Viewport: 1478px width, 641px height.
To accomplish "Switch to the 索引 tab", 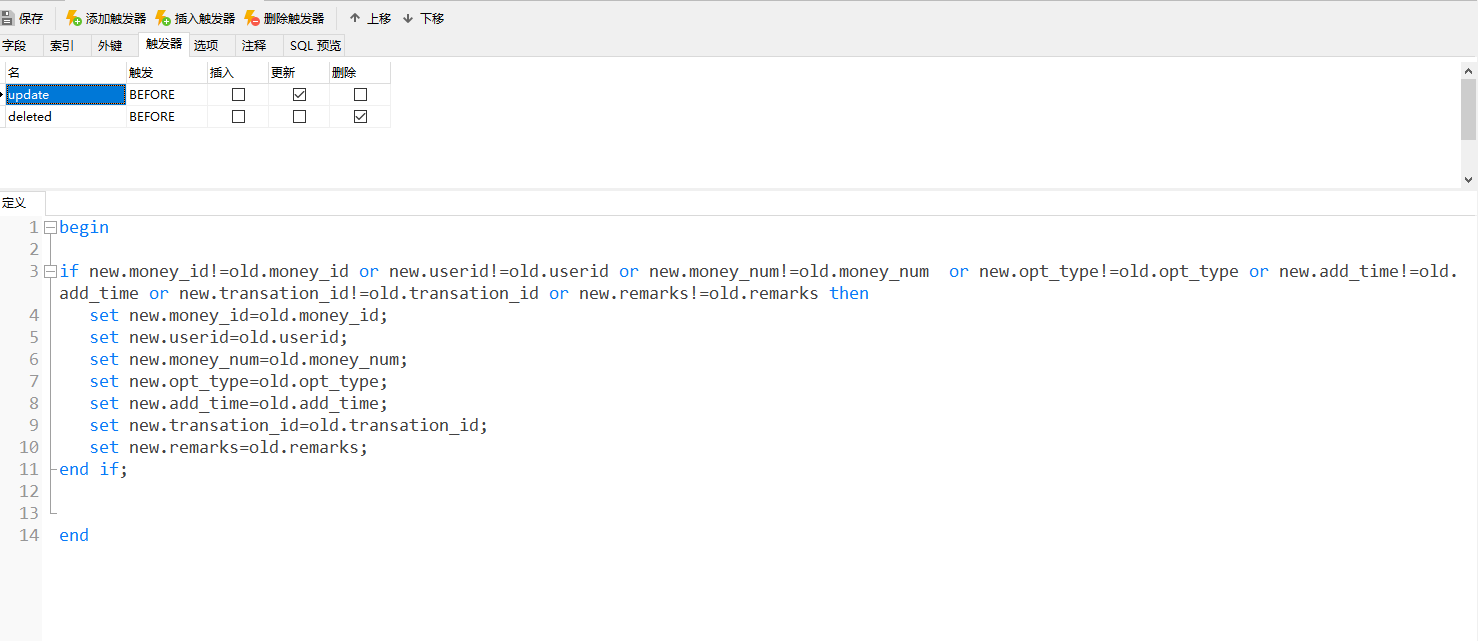I will point(62,45).
